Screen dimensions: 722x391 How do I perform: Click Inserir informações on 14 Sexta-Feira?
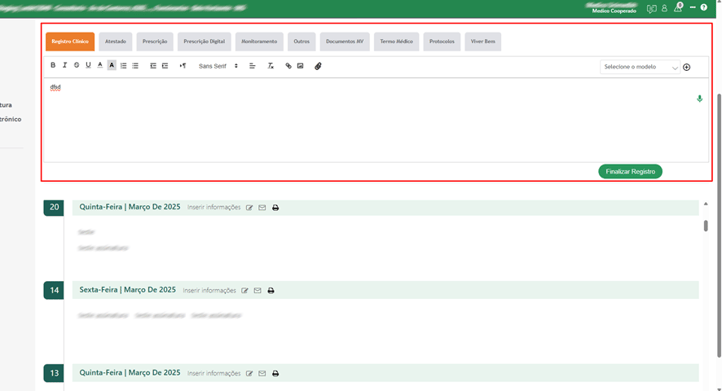pyautogui.click(x=210, y=291)
